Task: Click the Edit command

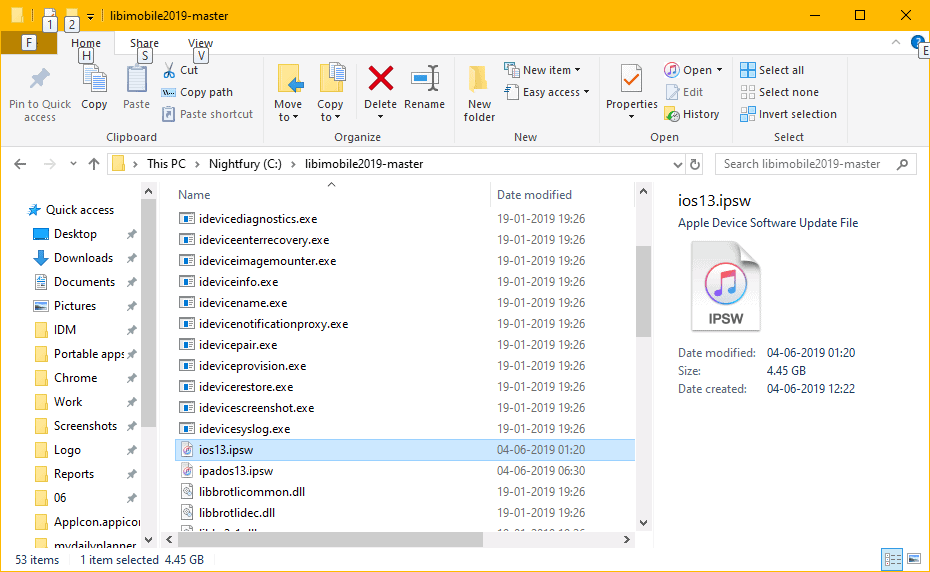Action: point(684,92)
